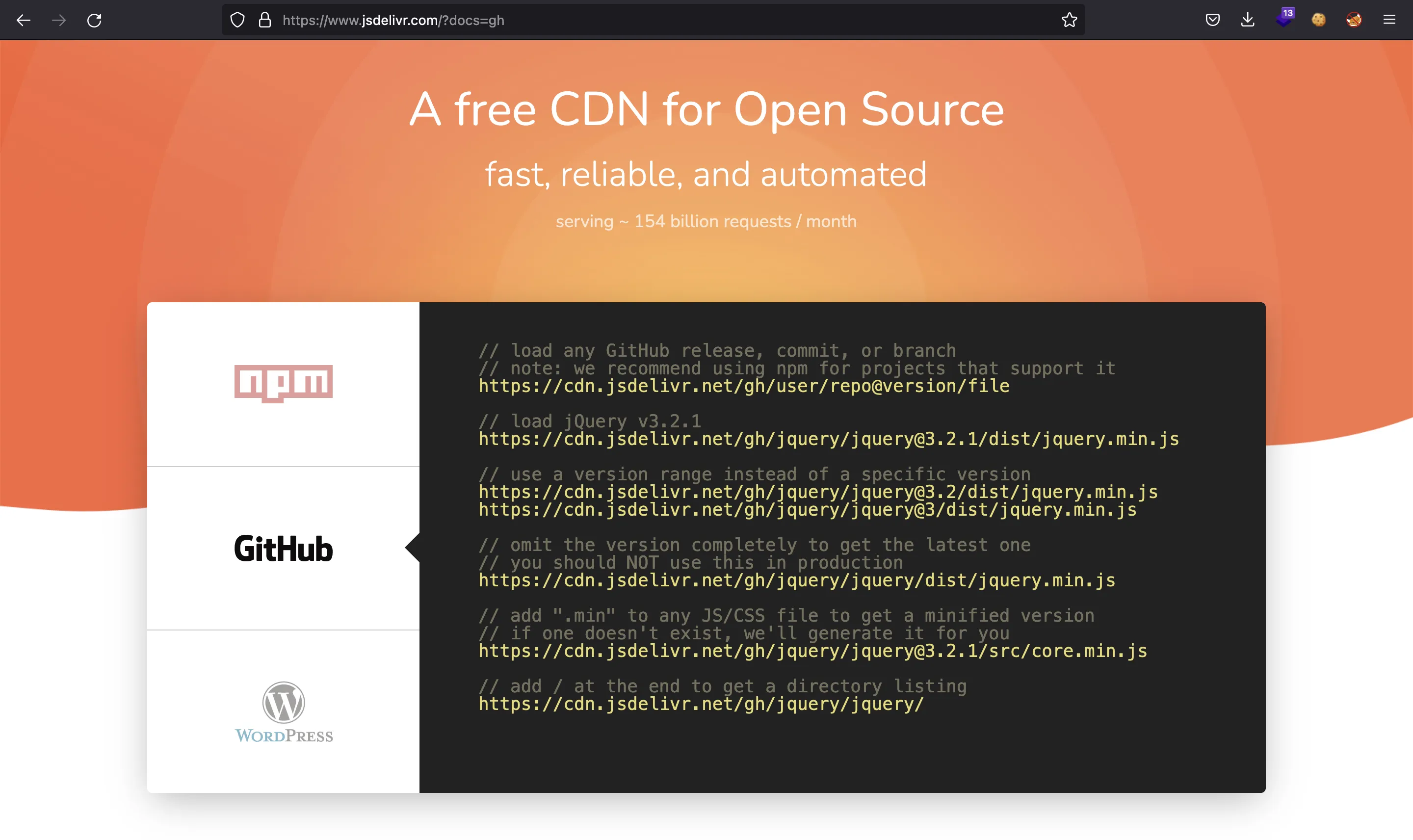This screenshot has height=840, width=1413.
Task: Open the cookie extension icon
Action: [x=1318, y=21]
